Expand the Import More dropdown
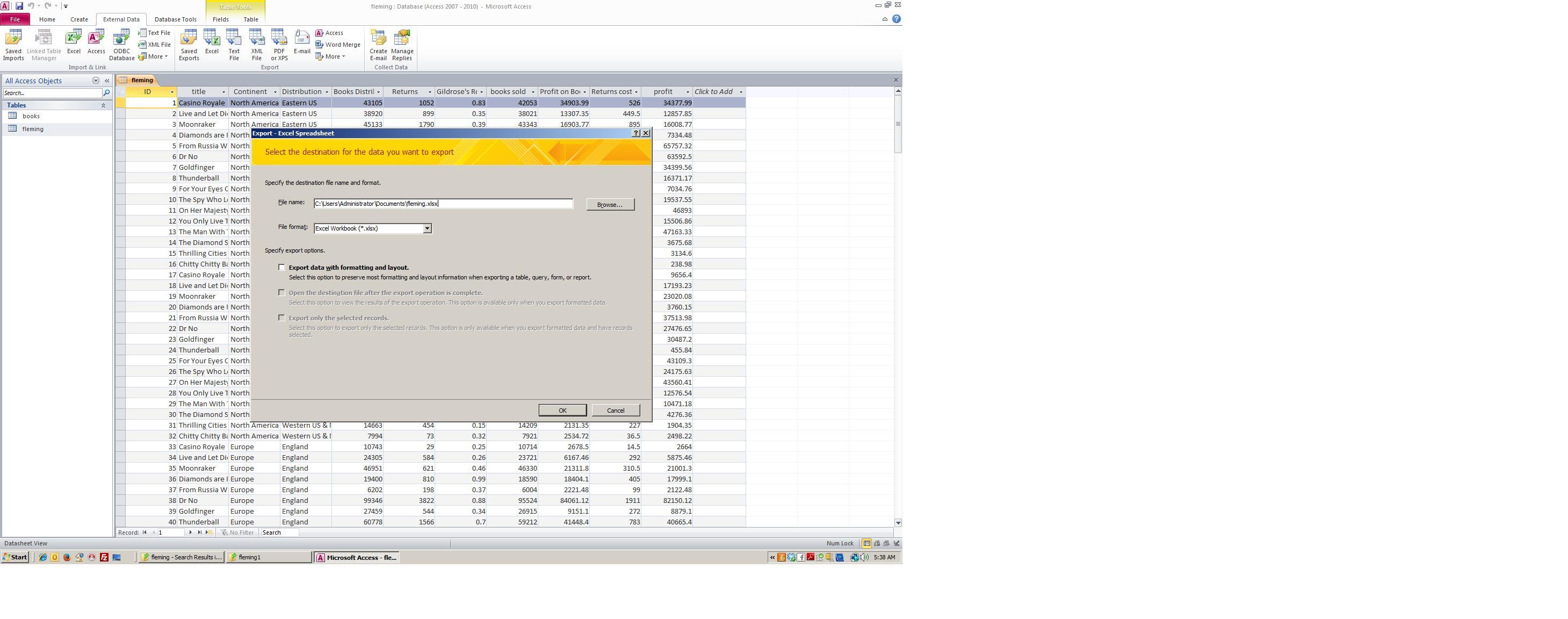Viewport: 1568px width, 619px height. (x=154, y=56)
